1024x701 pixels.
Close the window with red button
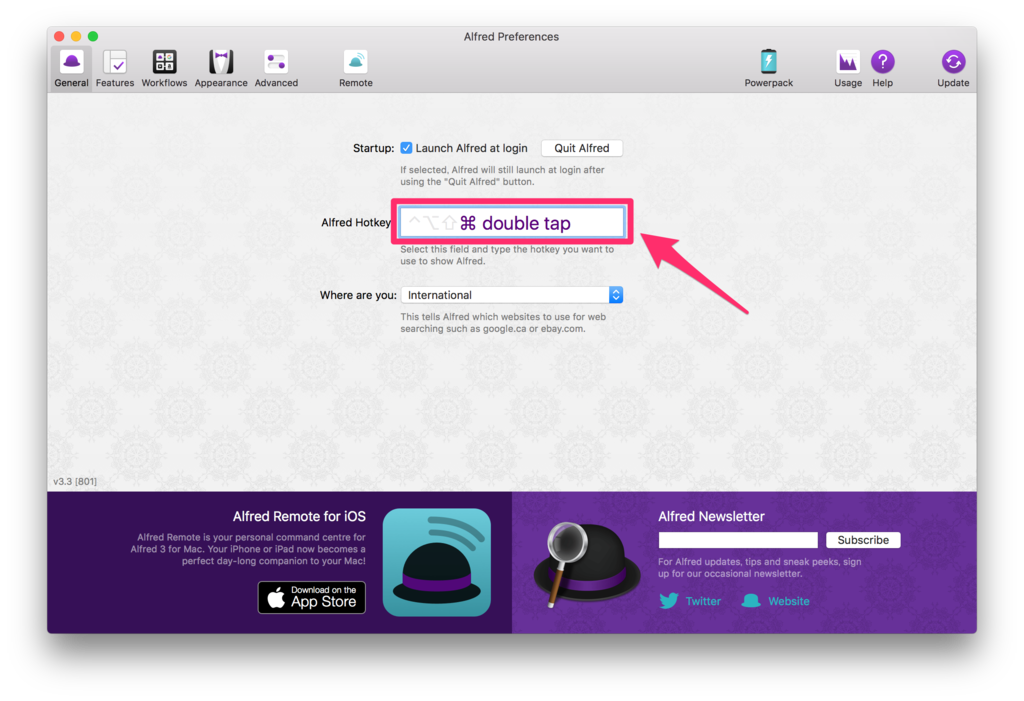[x=59, y=36]
